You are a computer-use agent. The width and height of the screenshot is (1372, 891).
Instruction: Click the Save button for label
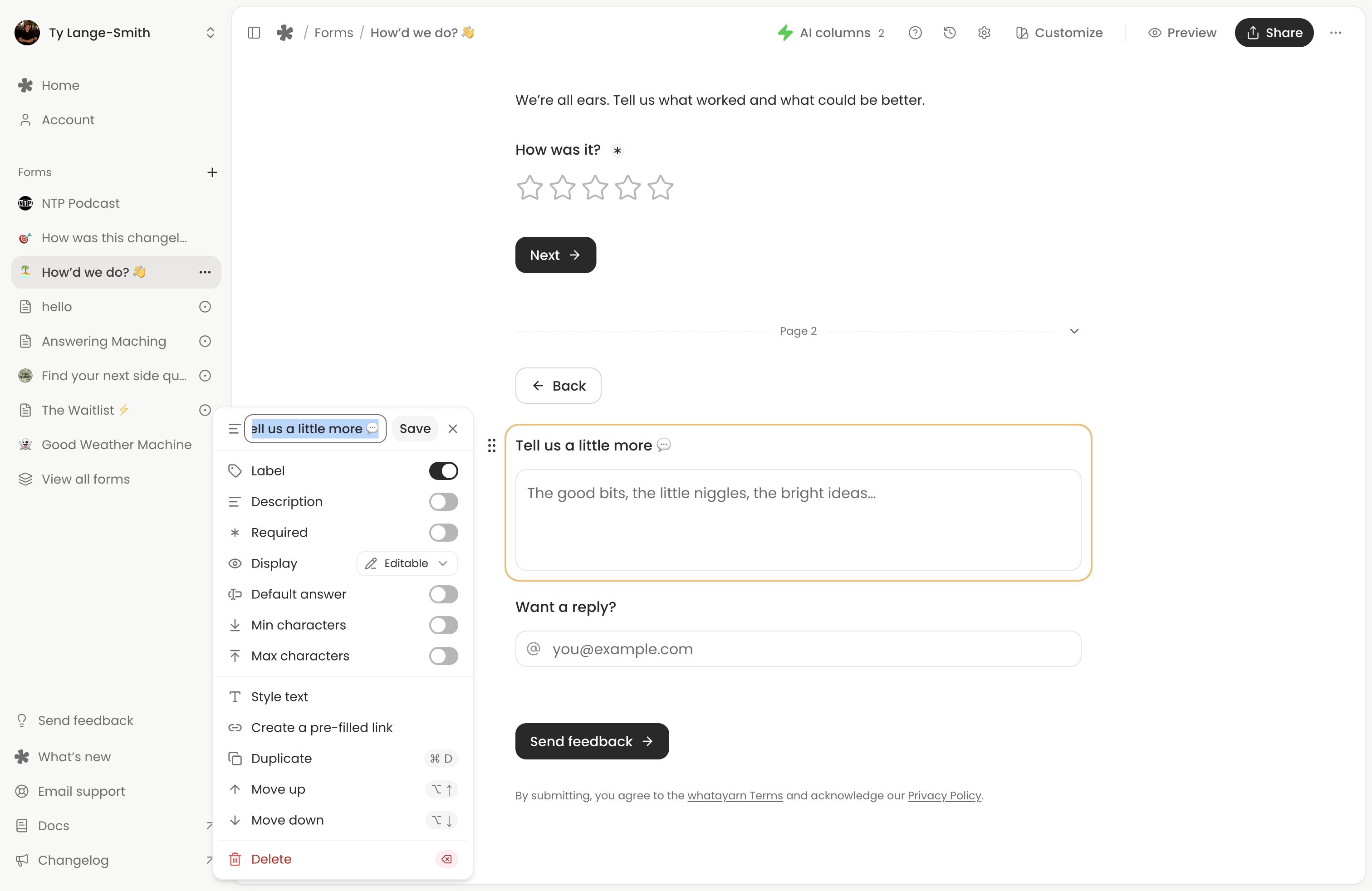pyautogui.click(x=415, y=429)
